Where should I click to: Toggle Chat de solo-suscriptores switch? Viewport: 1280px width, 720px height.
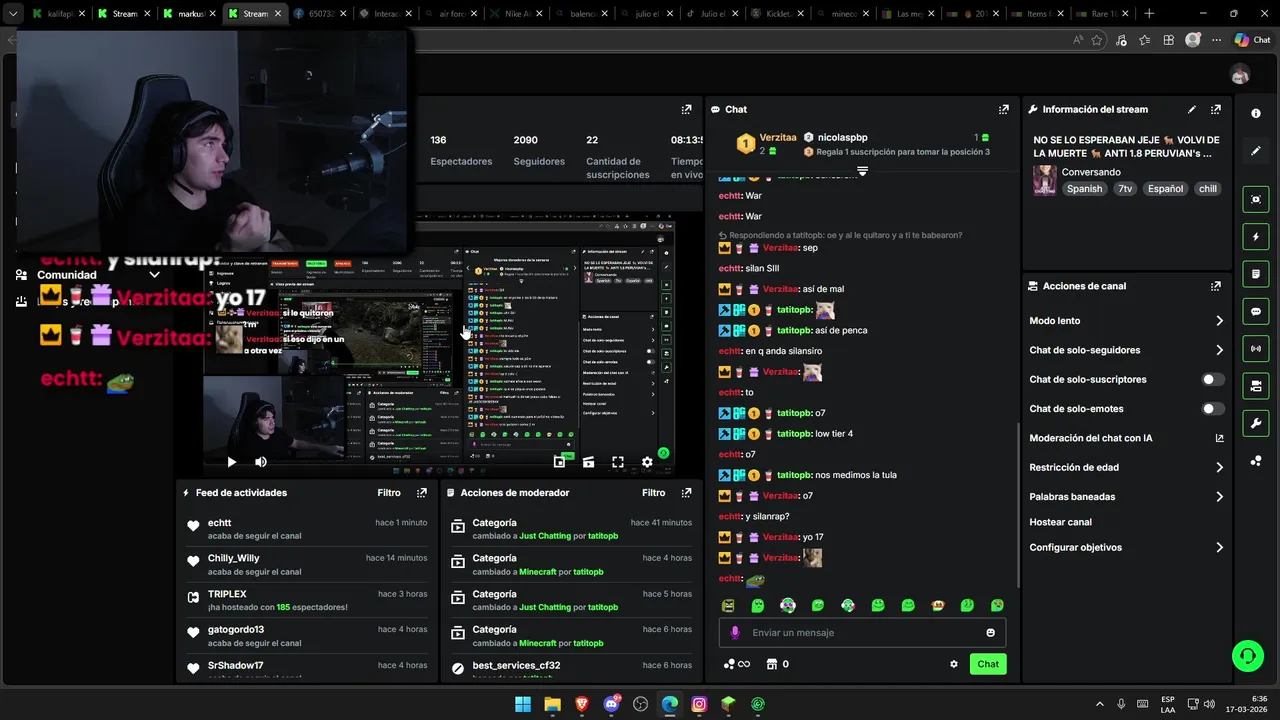[1213, 380]
